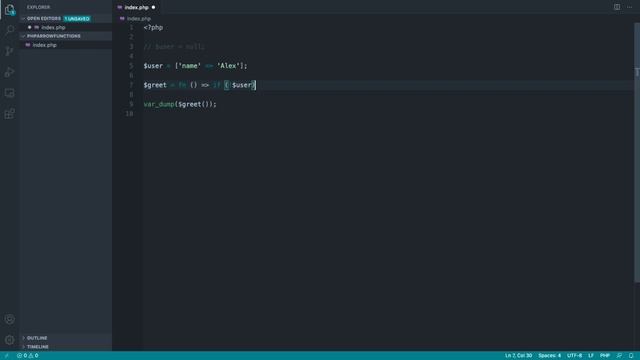640x360 pixels.
Task: Click the PHP language mode indicator
Action: (x=605, y=356)
